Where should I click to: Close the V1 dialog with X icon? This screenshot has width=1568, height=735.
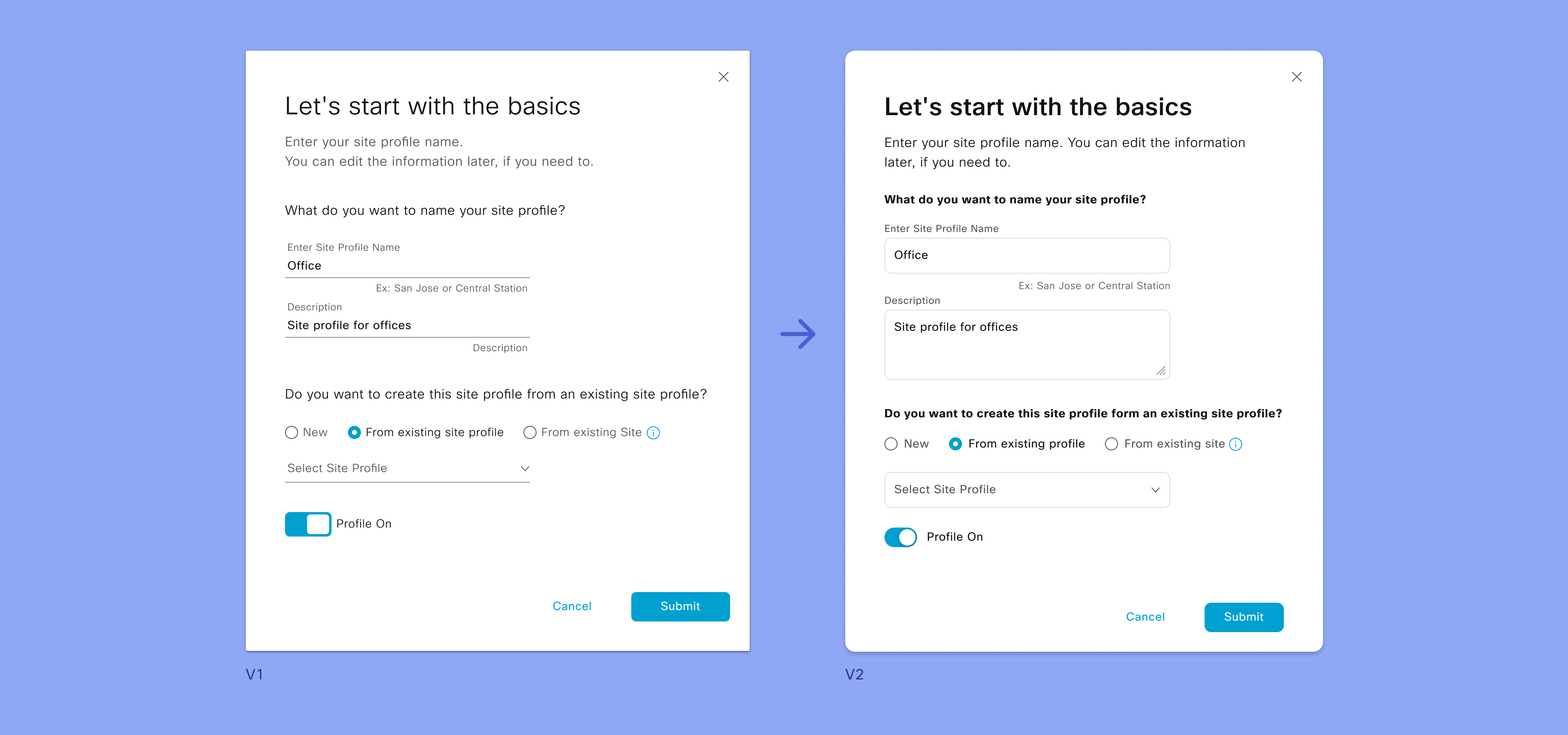723,77
